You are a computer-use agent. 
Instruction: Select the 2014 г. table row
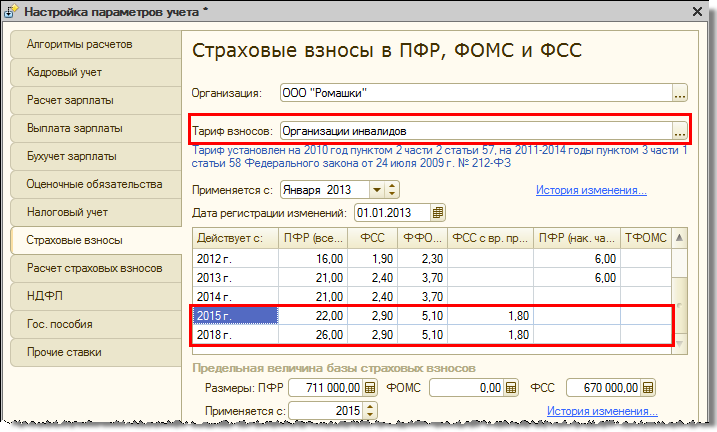432,297
